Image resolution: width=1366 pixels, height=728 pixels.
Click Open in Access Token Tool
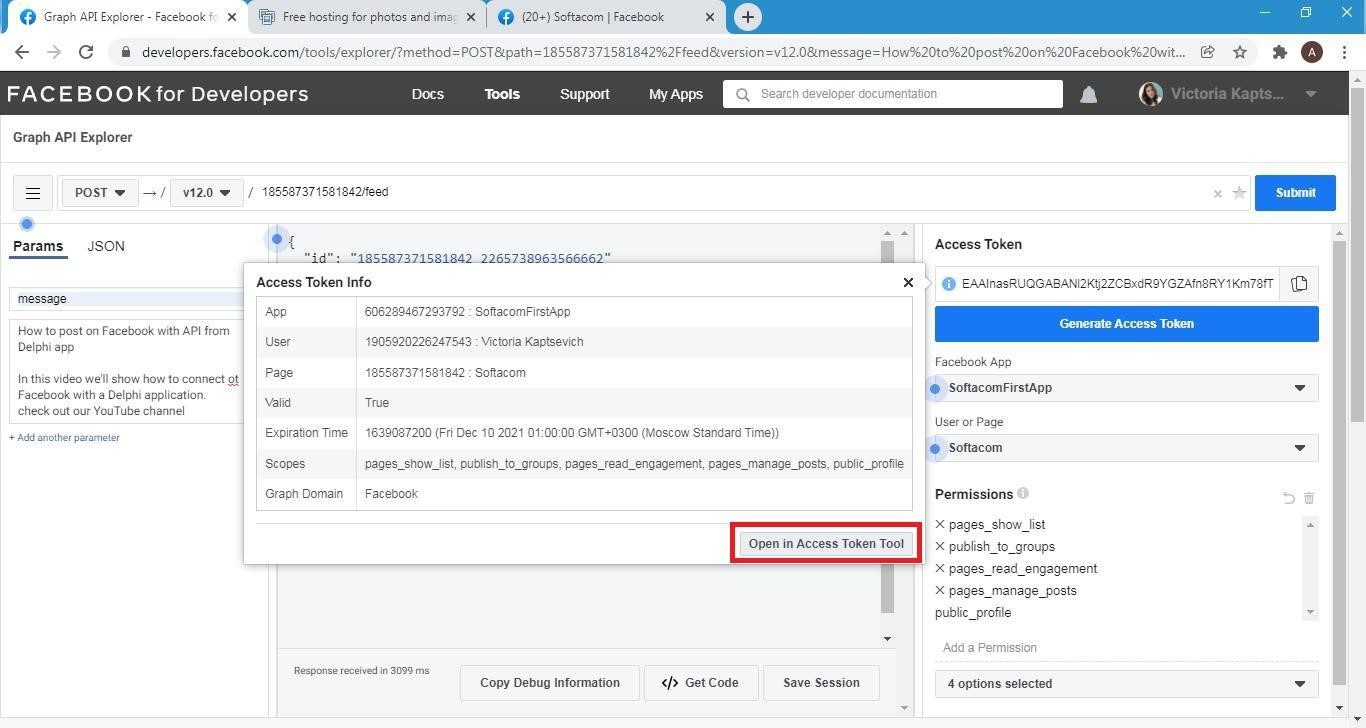click(x=826, y=544)
